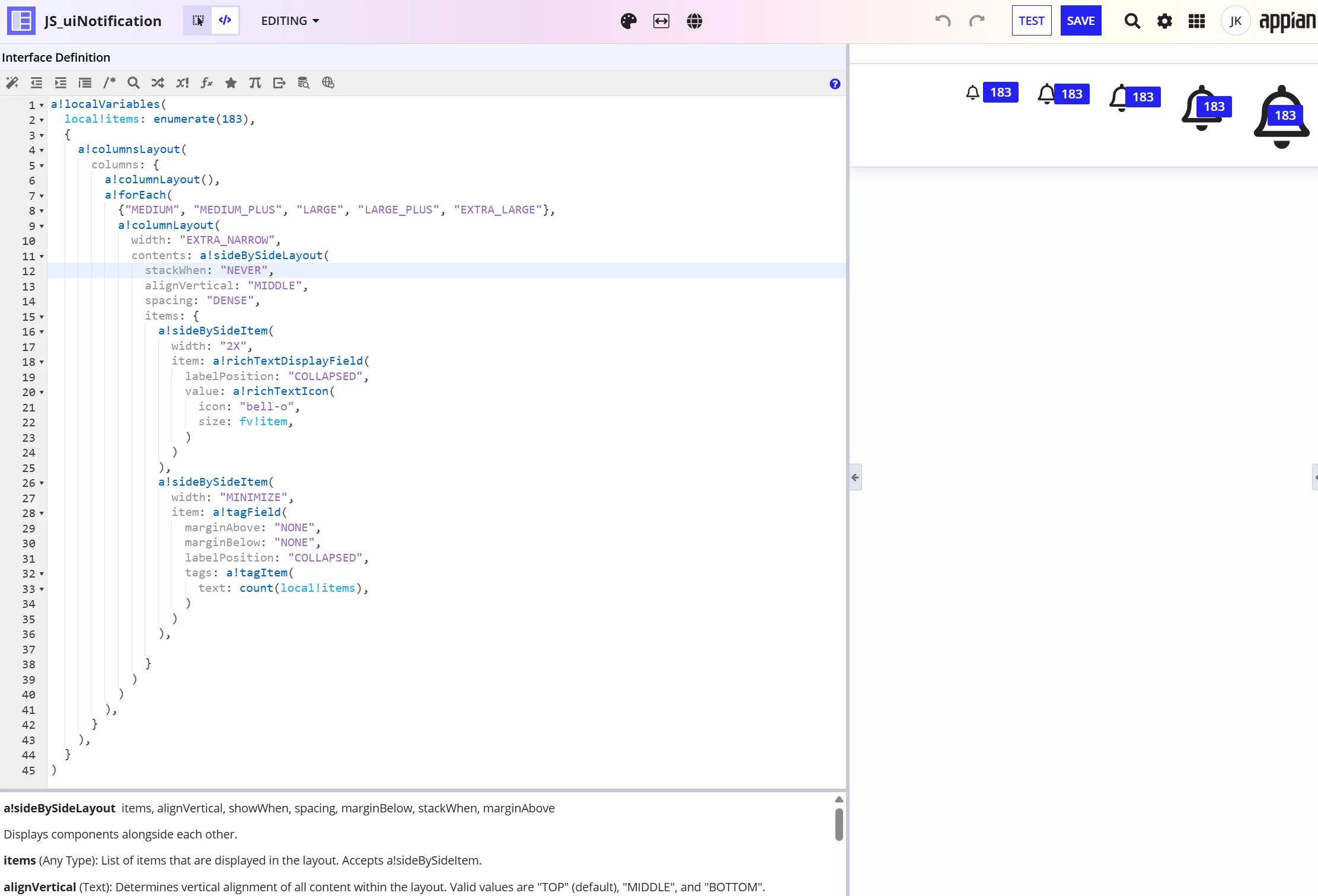Click the format expression magic wand icon
This screenshot has width=1318, height=896.
tap(12, 83)
